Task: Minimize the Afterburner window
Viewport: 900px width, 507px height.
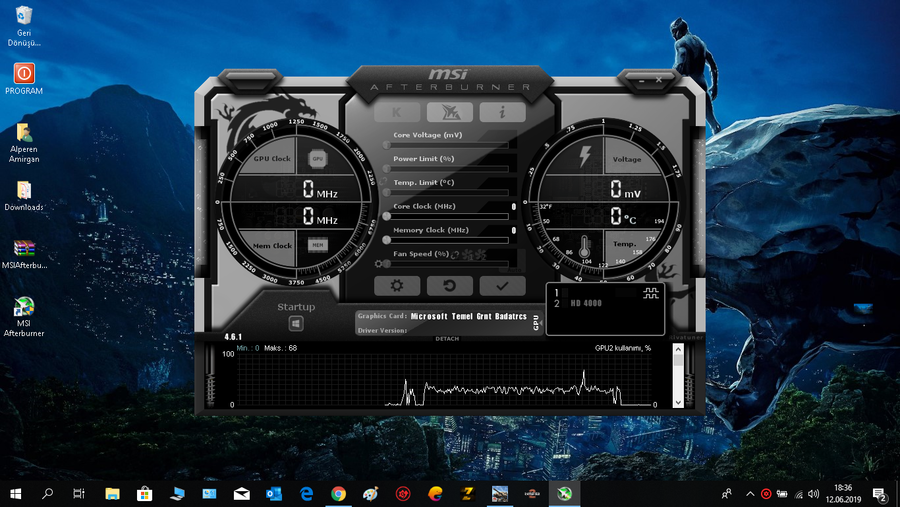Action: (642, 81)
